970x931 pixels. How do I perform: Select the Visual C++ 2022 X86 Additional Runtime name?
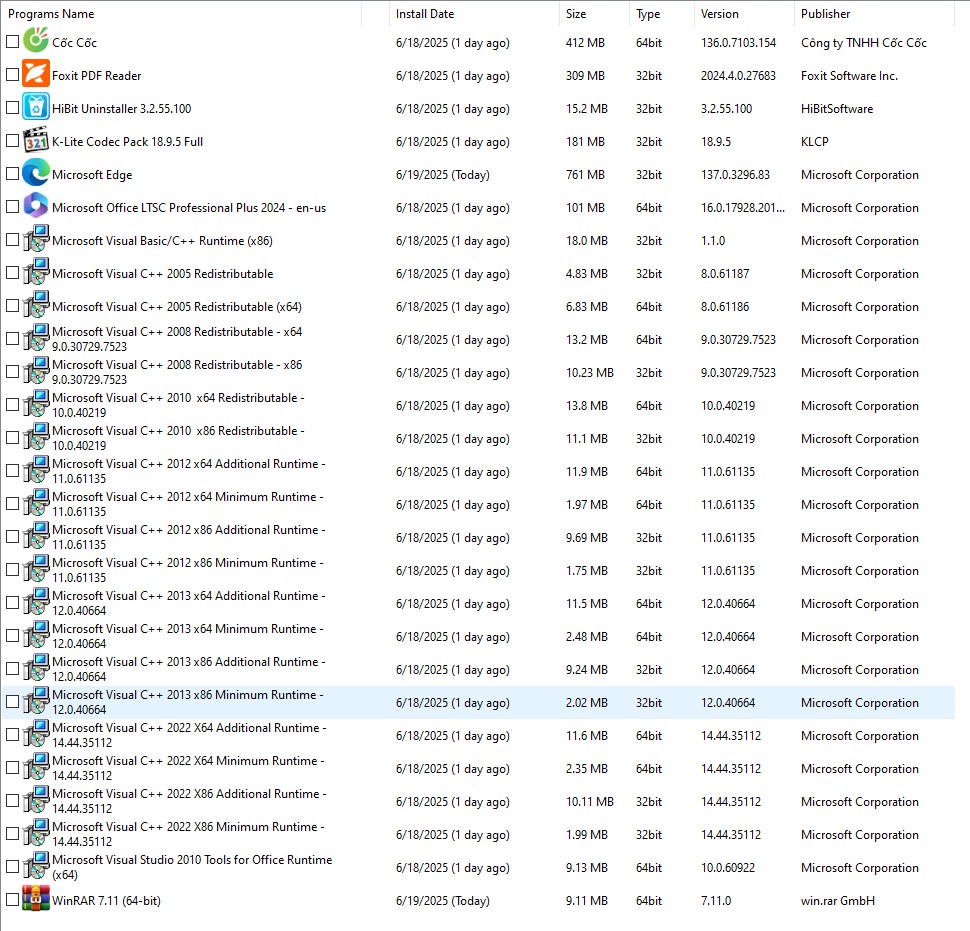pos(189,801)
